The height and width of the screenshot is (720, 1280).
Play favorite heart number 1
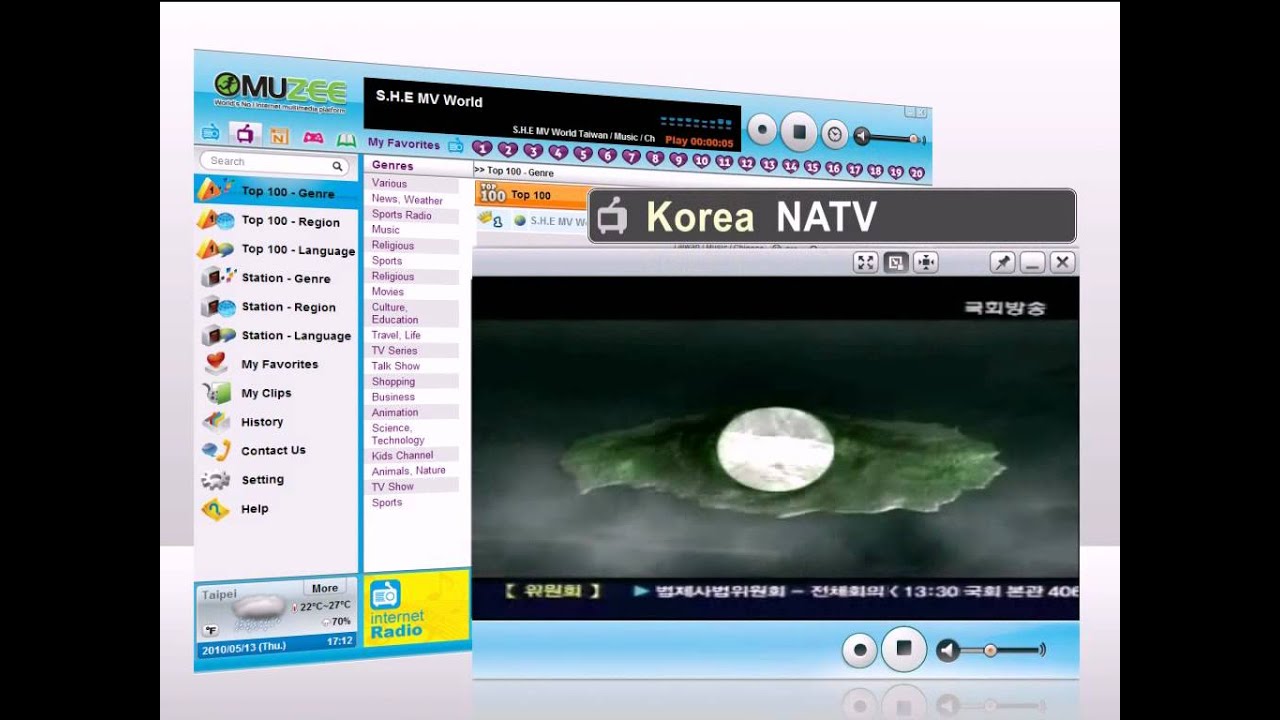point(482,148)
